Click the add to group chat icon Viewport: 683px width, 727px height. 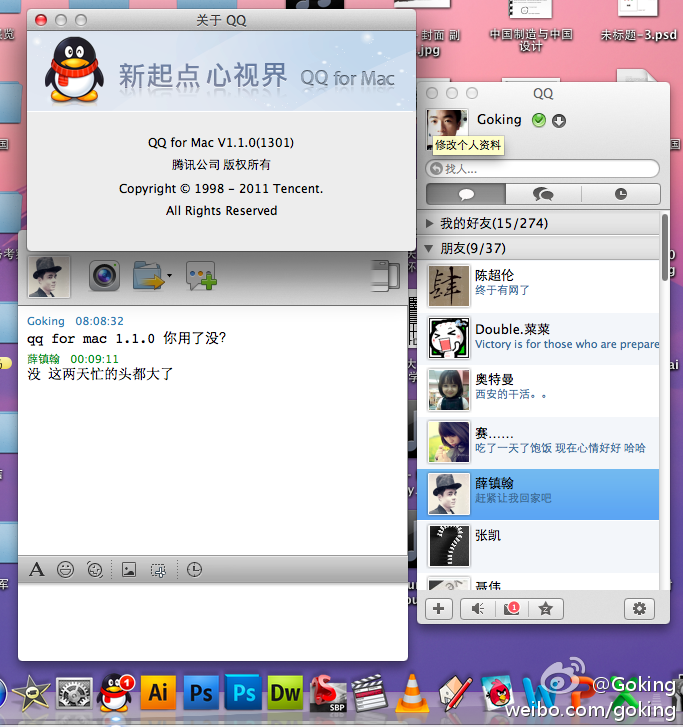(201, 276)
